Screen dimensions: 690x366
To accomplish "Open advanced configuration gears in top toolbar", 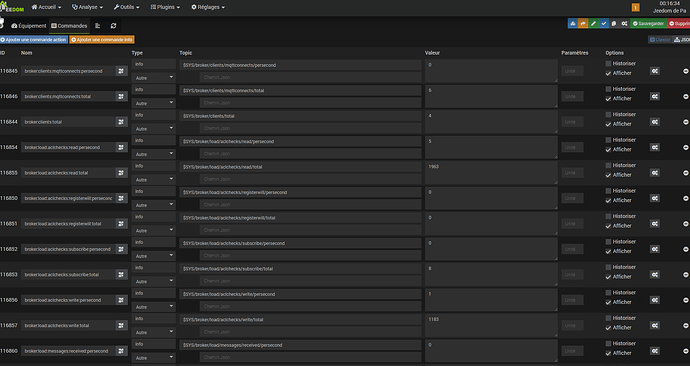I will (624, 24).
